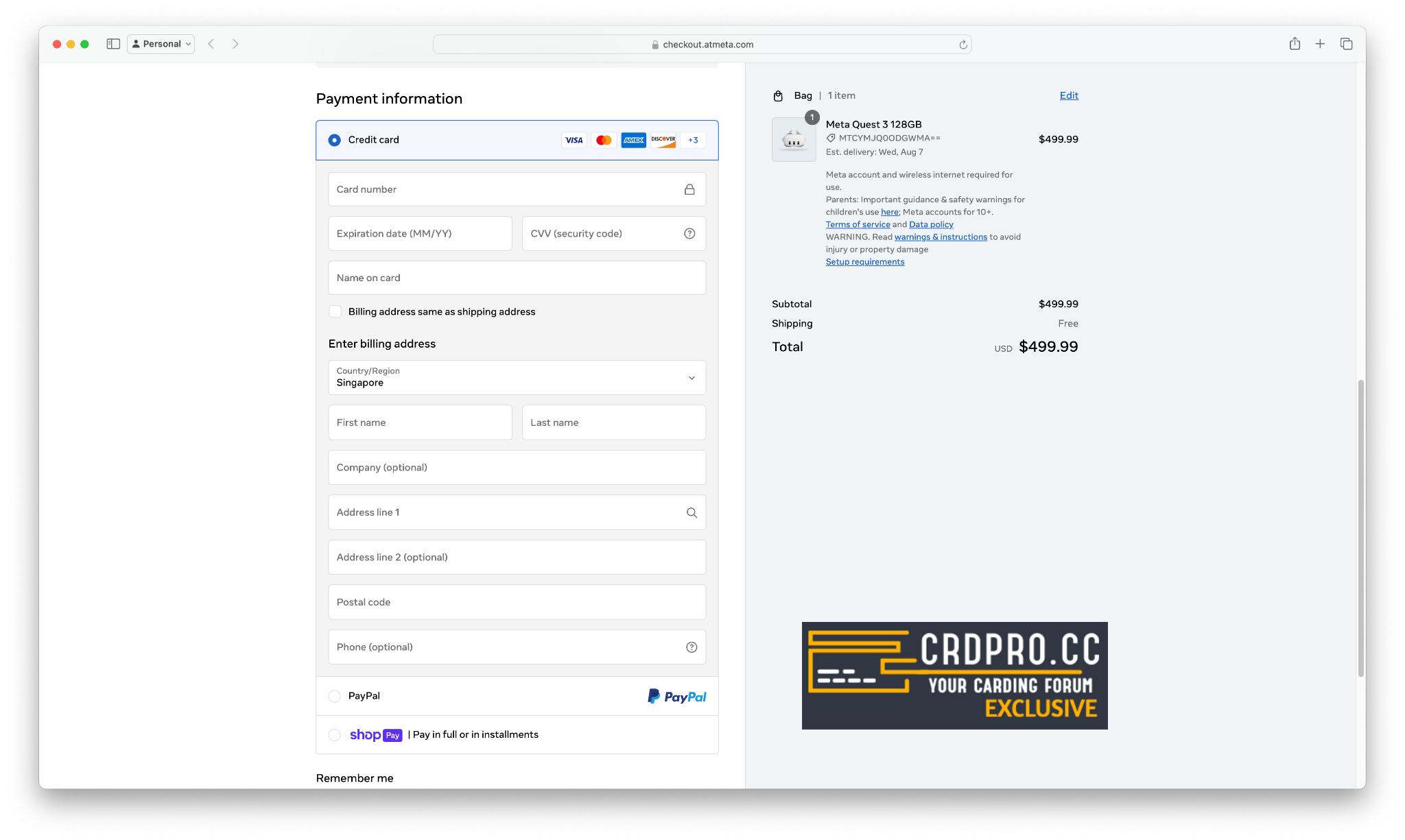The height and width of the screenshot is (840, 1405).
Task: Click the page vertical scrollbar
Action: pos(1360,528)
